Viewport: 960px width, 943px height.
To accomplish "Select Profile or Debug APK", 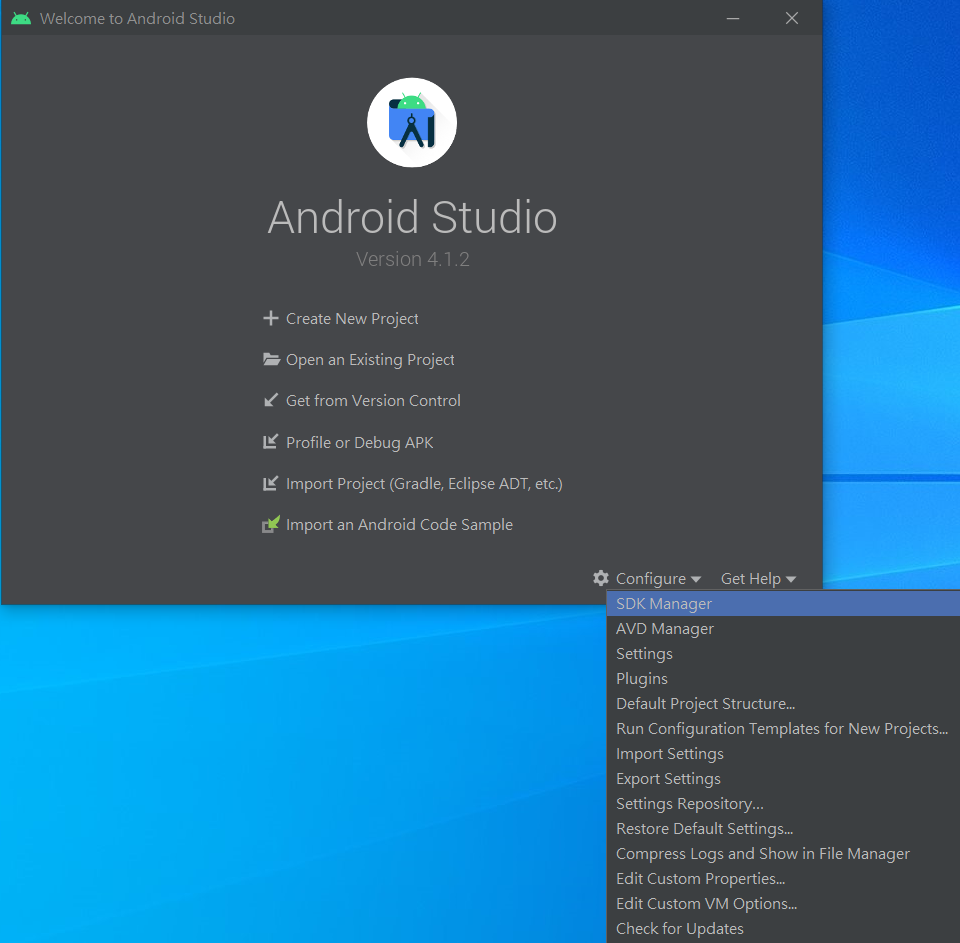I will (x=359, y=442).
